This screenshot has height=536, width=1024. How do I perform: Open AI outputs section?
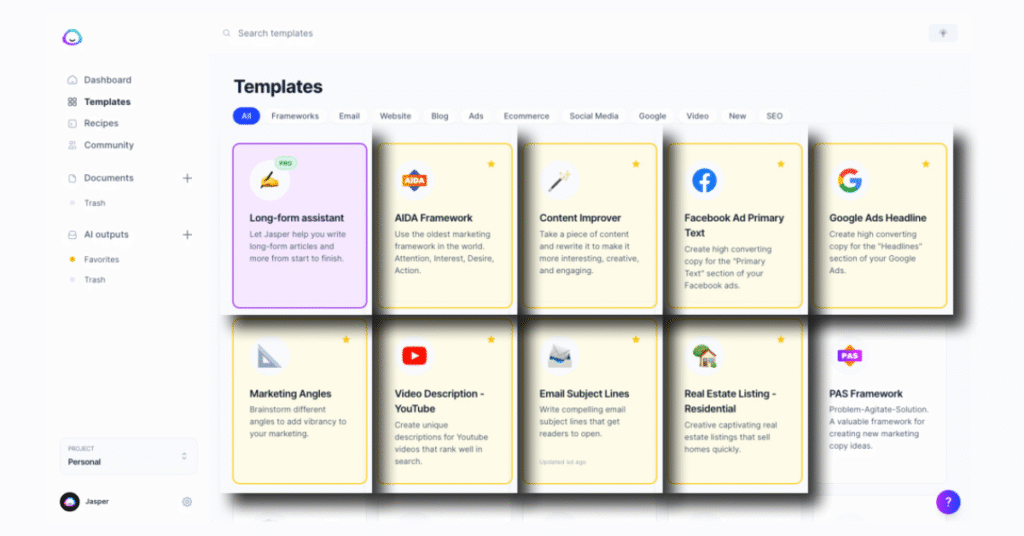point(98,234)
